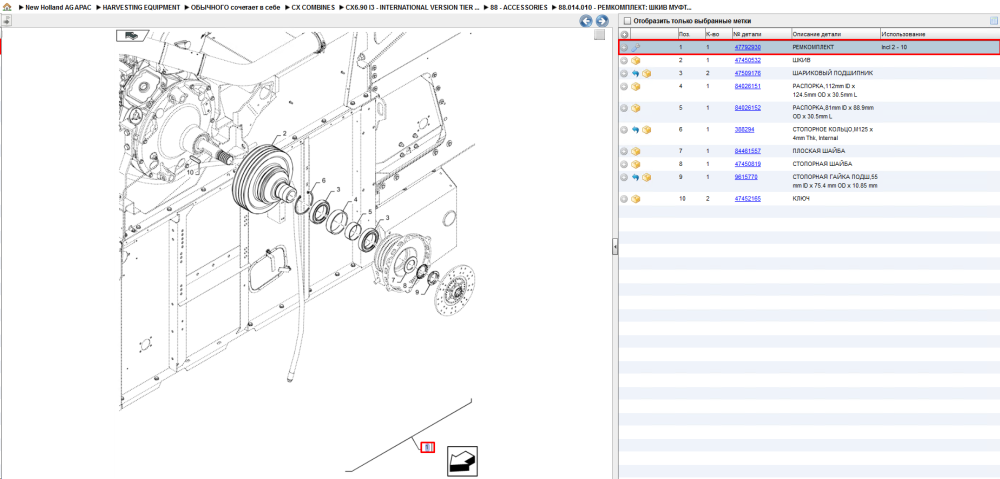Click callout 1 in the diagram
The height and width of the screenshot is (479, 1000).
[428, 448]
